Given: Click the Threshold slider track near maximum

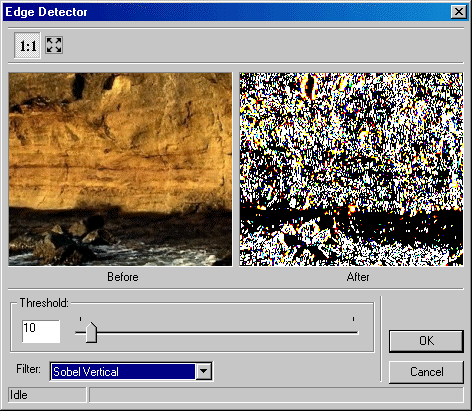Looking at the screenshot, I should [353, 332].
